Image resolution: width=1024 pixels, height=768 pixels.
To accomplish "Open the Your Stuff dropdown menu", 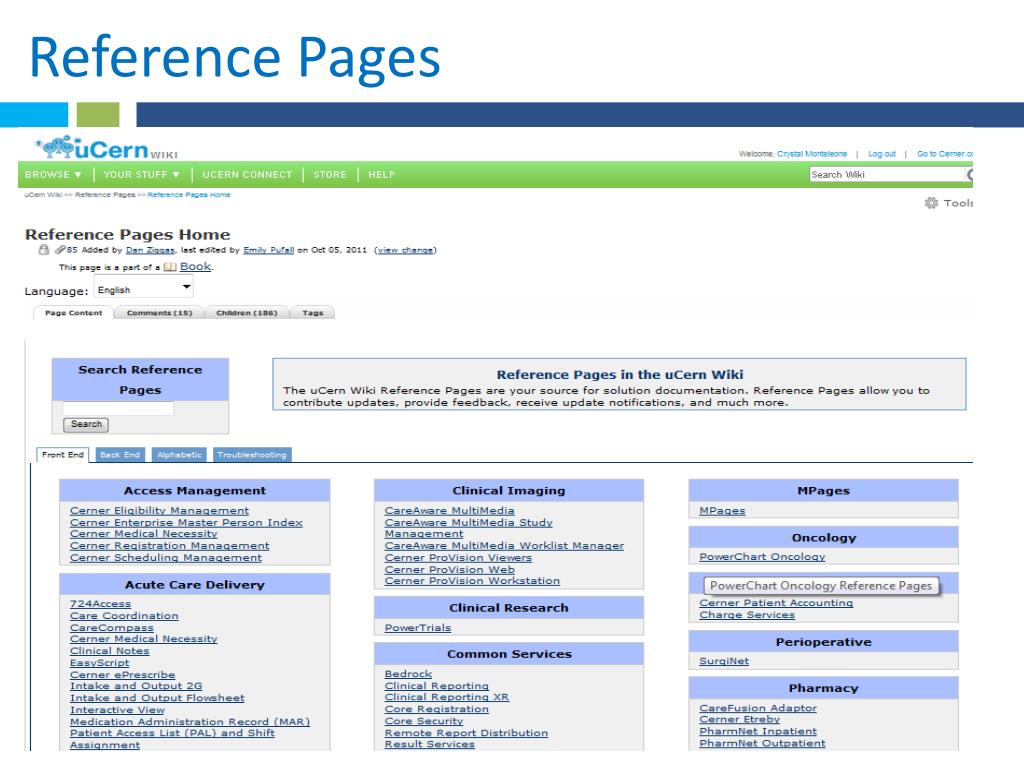I will coord(142,174).
